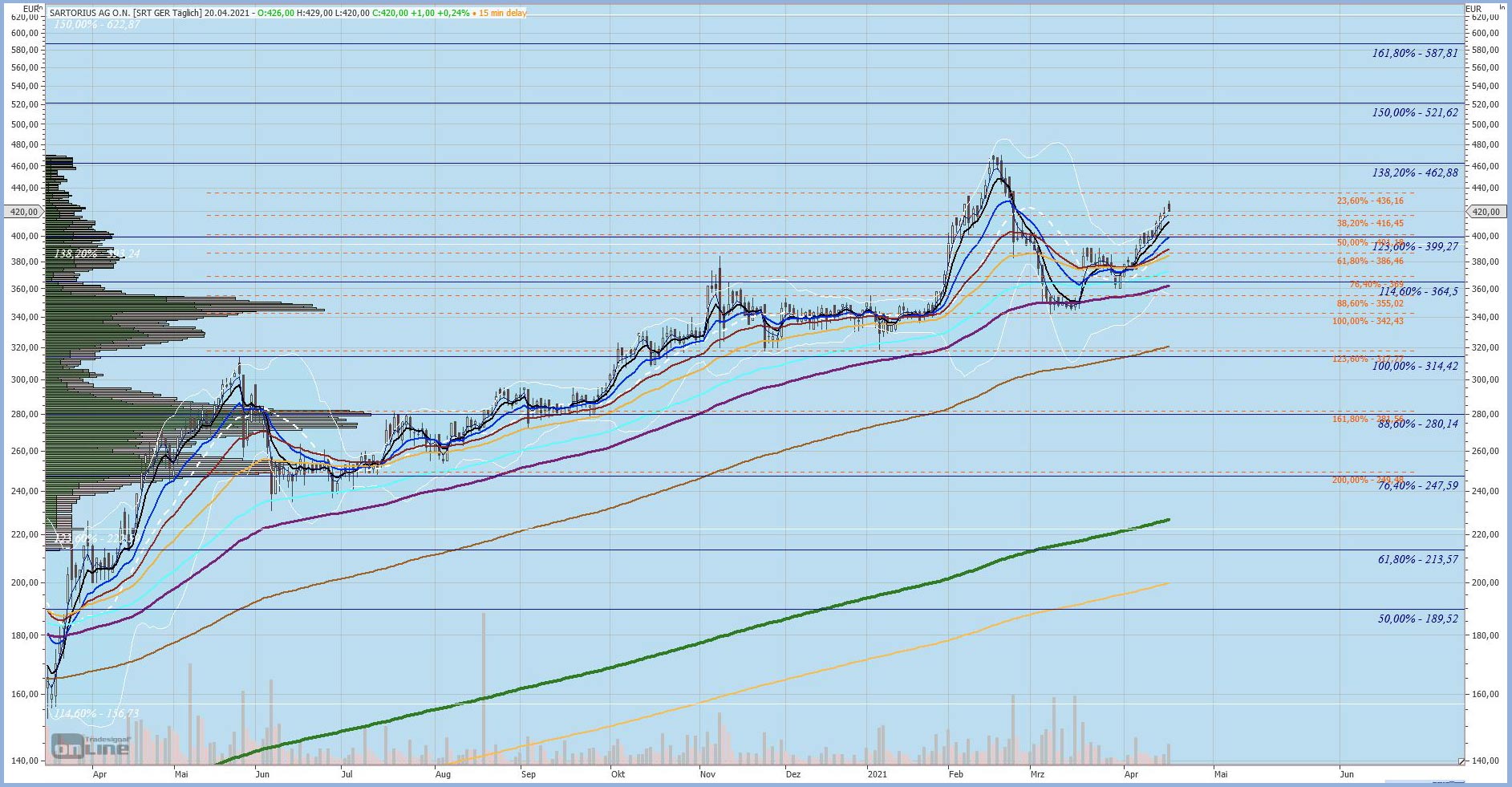Click the resize icon at chart corner
This screenshot has width=1512, height=787.
[1461, 761]
